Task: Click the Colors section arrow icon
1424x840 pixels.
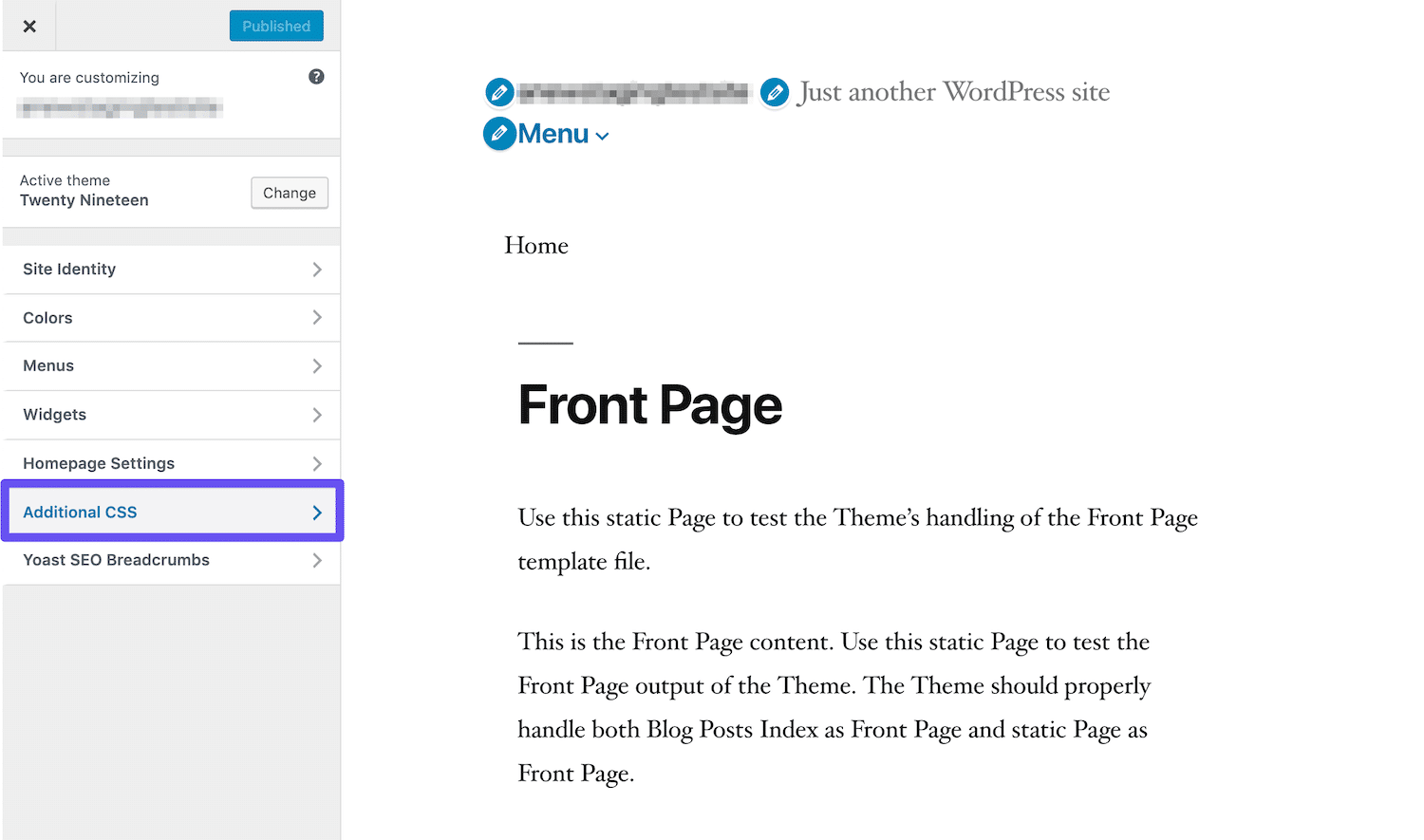Action: 317,317
